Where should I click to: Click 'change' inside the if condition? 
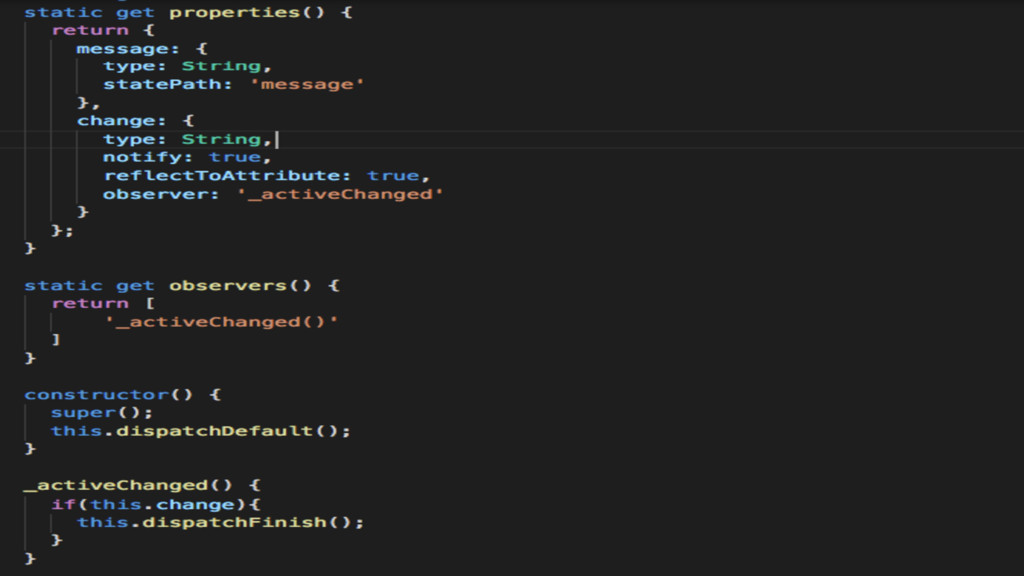click(x=195, y=505)
